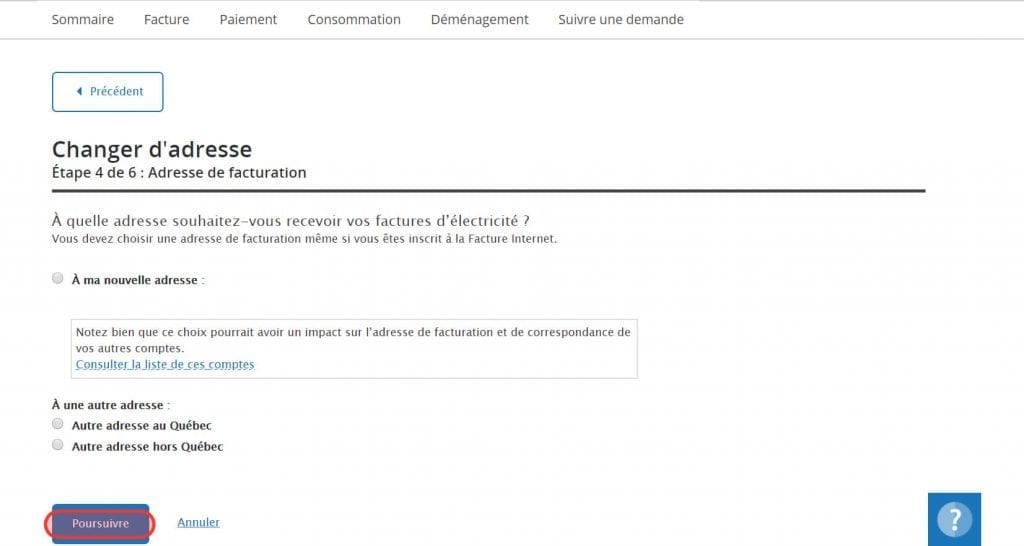Viewport: 1024px width, 546px height.
Task: Click the left arrow in Précédent button
Action: tap(80, 91)
